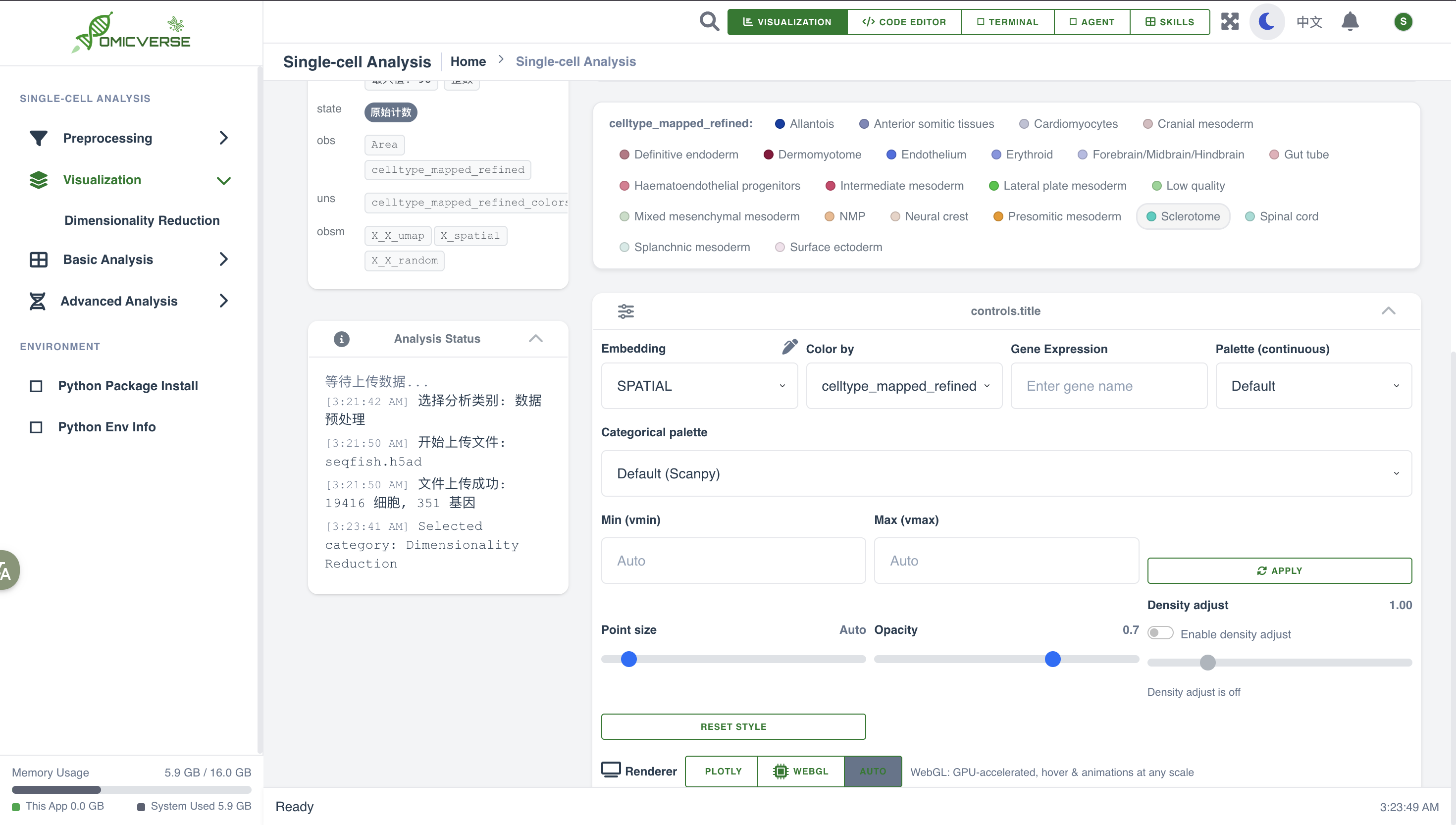Screen dimensions: 1456x825
Task: Click the Apply button
Action: tap(1279, 570)
